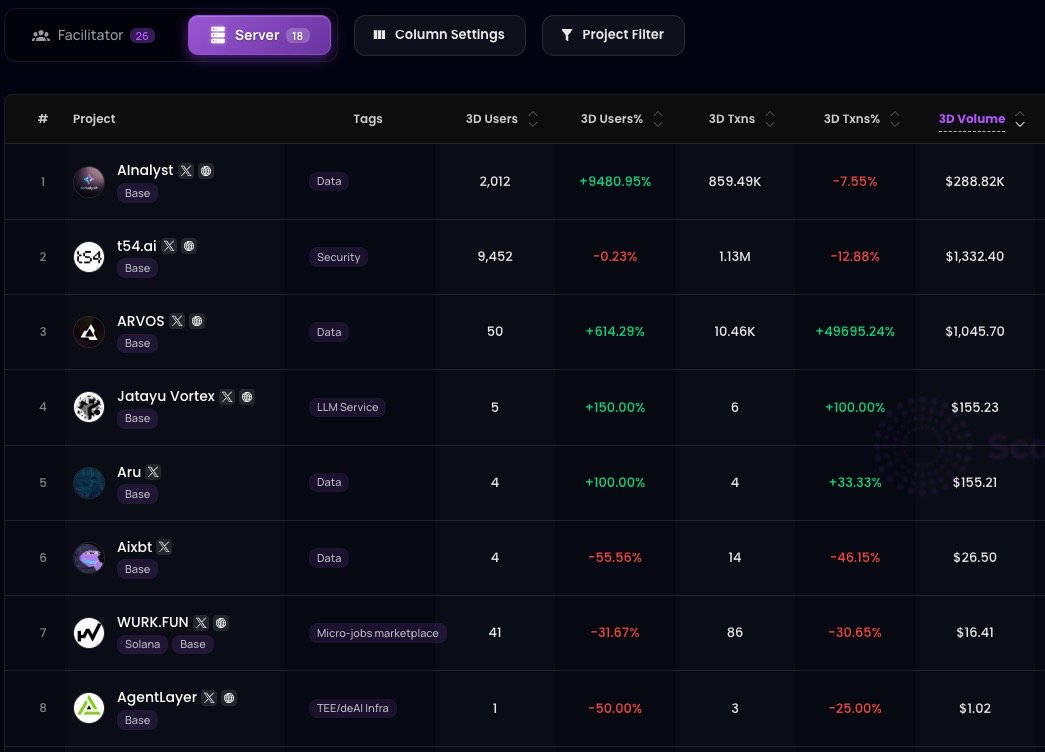
Task: Click the Data tag in AInalyst row
Action: pos(329,181)
